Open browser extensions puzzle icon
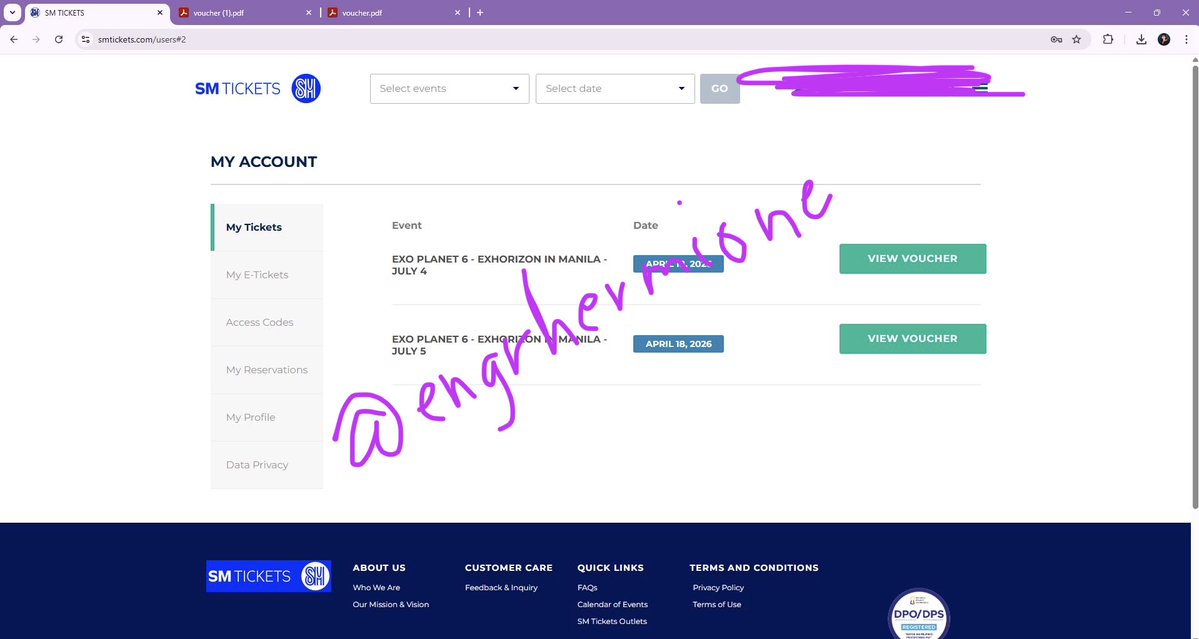Viewport: 1199px width, 639px height. tap(1107, 39)
